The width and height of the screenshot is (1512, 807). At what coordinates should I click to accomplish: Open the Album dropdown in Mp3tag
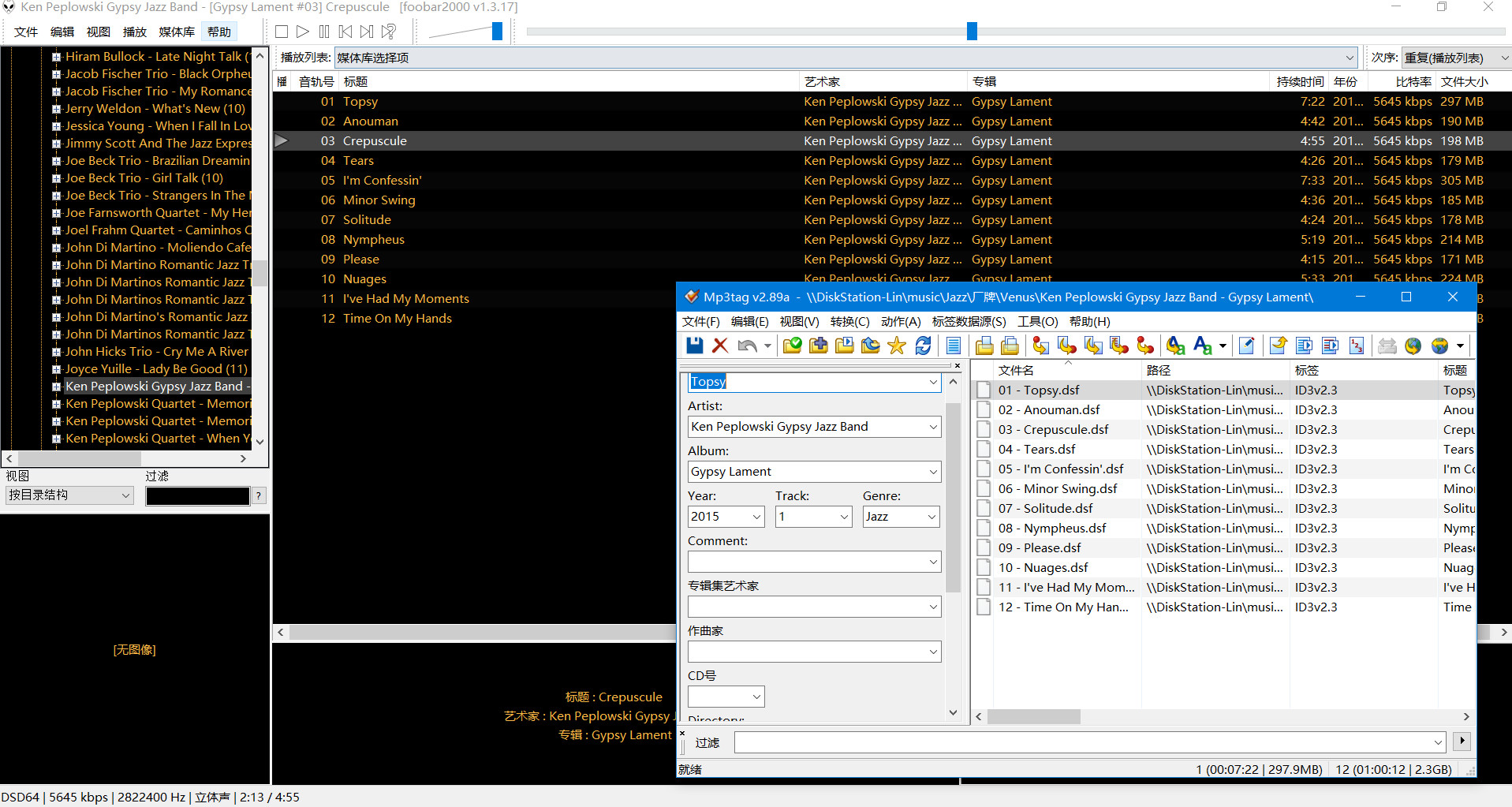click(x=933, y=472)
